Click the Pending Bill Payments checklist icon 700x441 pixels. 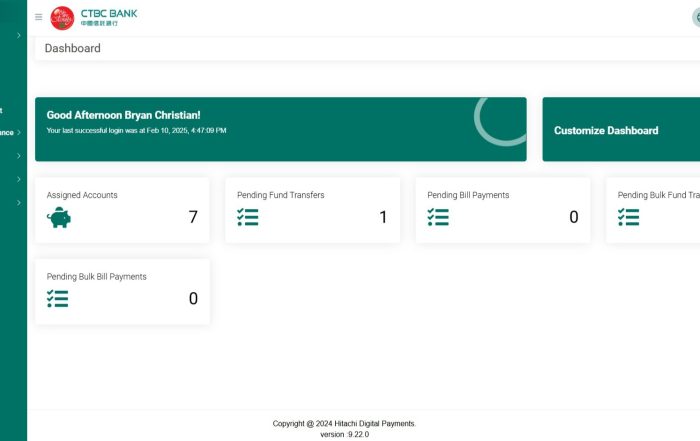pos(438,217)
